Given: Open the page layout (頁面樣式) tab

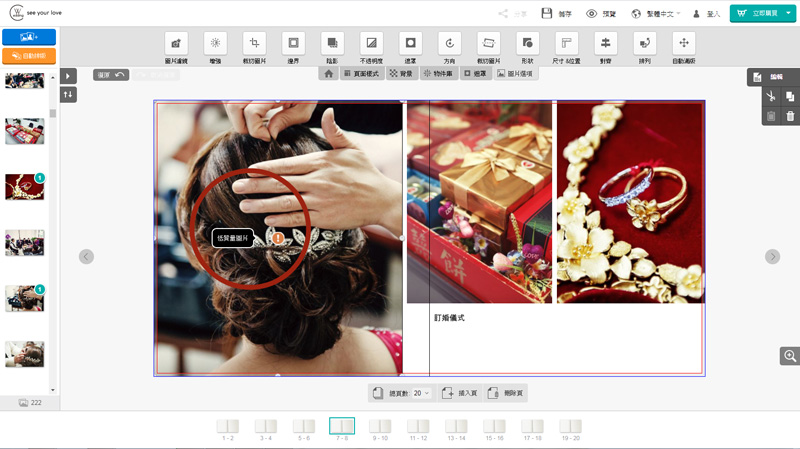Looking at the screenshot, I should click(361, 74).
